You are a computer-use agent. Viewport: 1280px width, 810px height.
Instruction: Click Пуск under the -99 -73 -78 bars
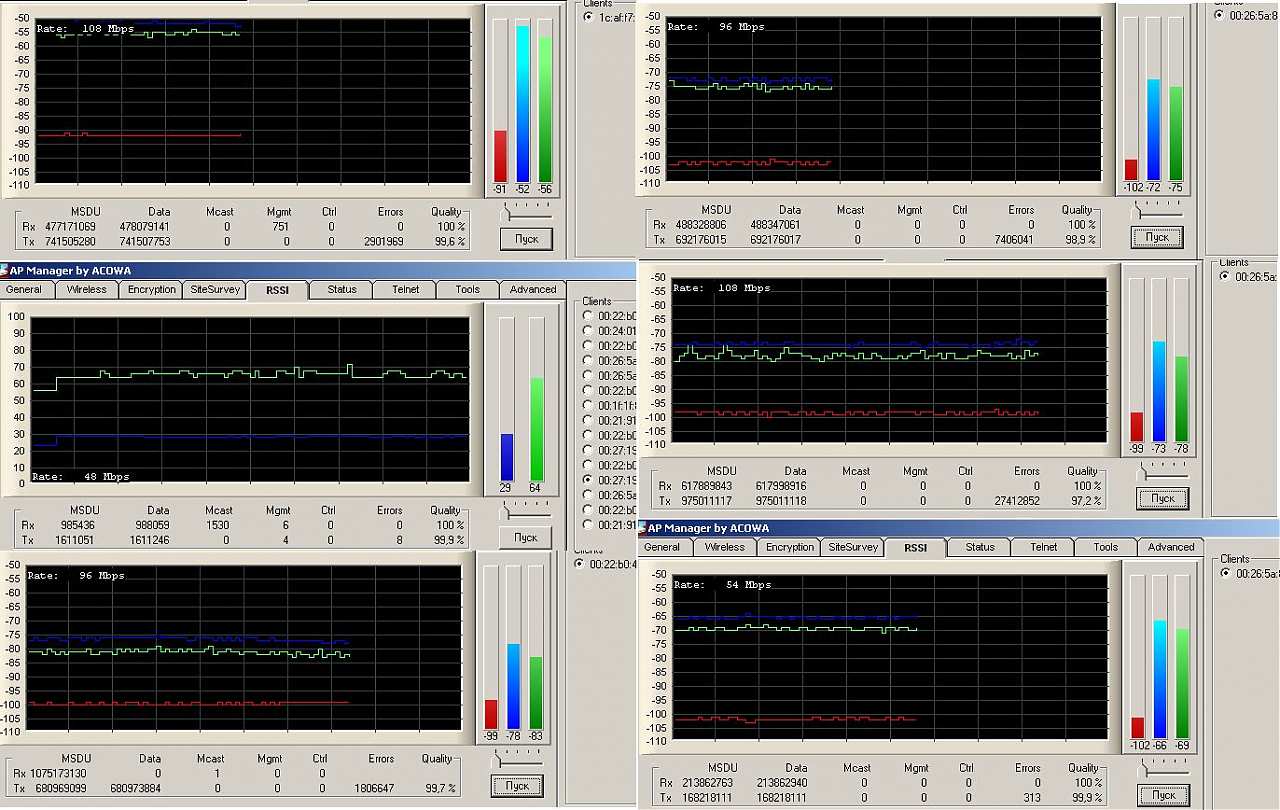tap(1163, 498)
